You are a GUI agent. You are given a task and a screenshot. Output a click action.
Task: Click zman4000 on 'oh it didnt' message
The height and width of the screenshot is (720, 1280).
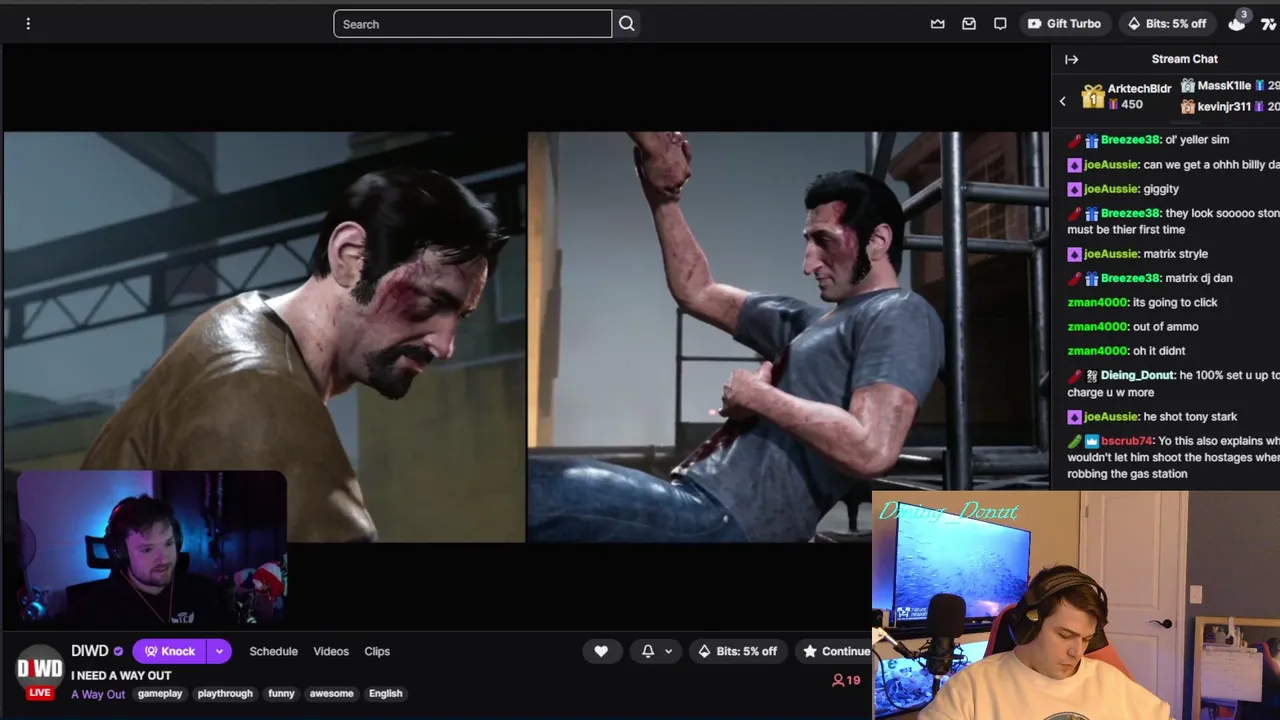[x=1097, y=351]
